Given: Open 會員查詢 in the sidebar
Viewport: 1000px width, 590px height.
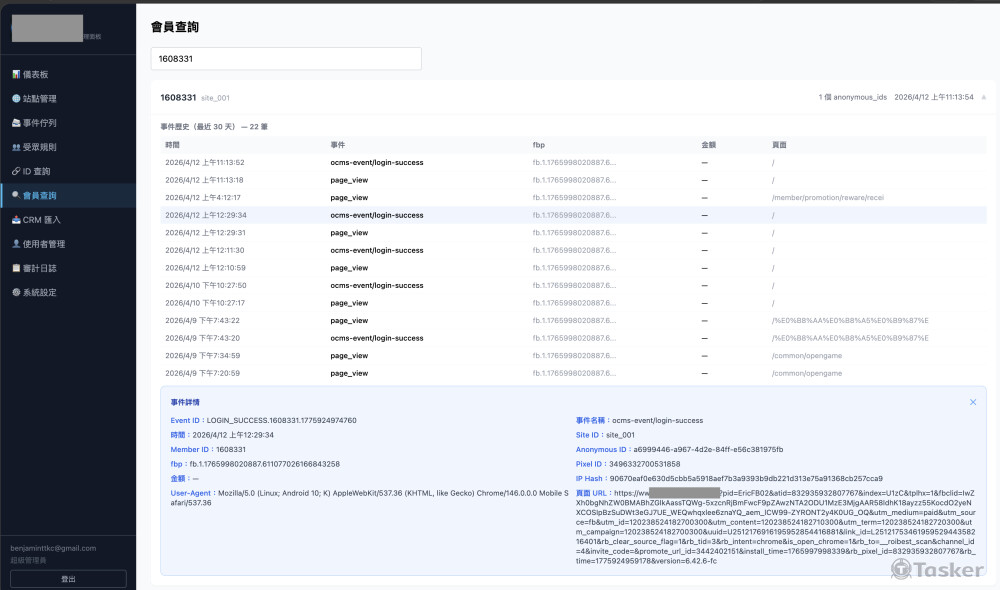Looking at the screenshot, I should (40, 196).
